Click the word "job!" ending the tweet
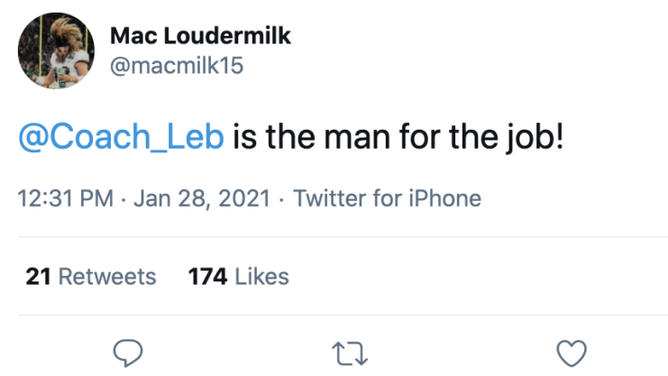 [x=535, y=137]
